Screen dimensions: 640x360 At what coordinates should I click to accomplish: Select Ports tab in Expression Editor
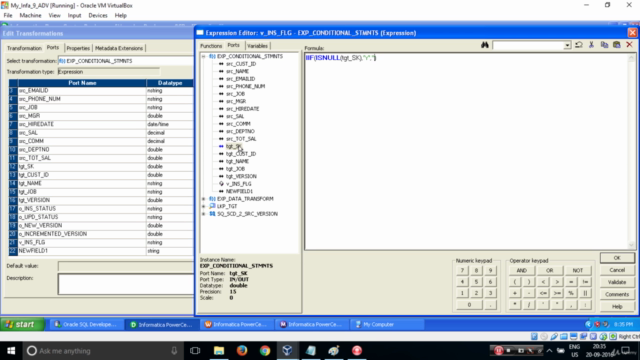(x=233, y=45)
